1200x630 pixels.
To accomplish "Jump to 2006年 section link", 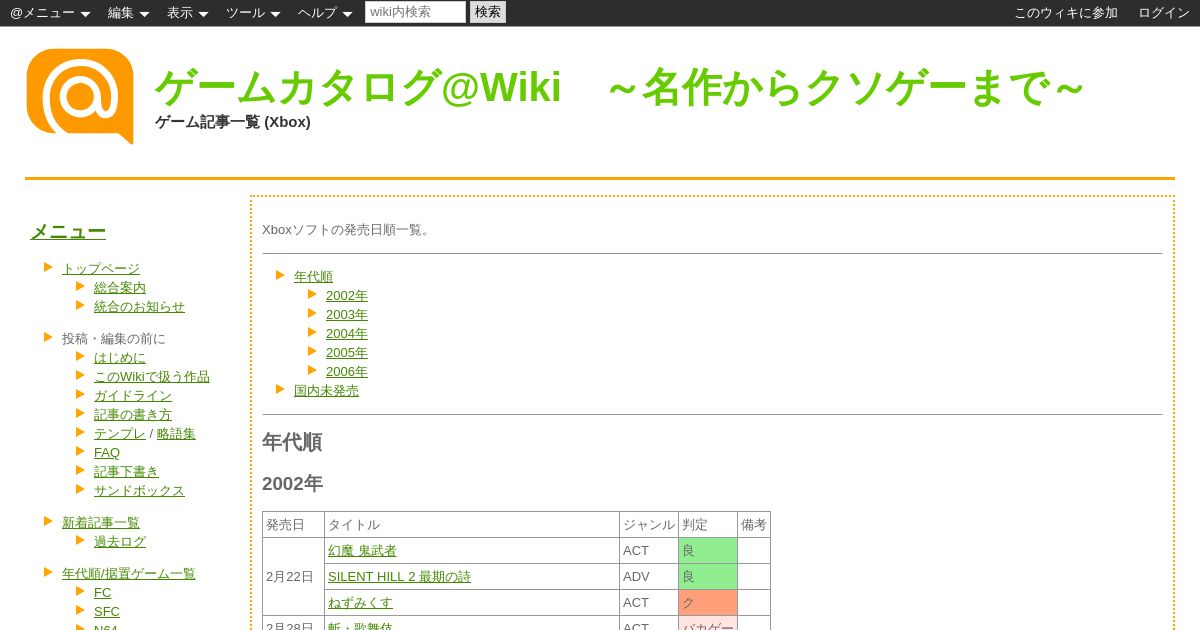I will [x=347, y=371].
